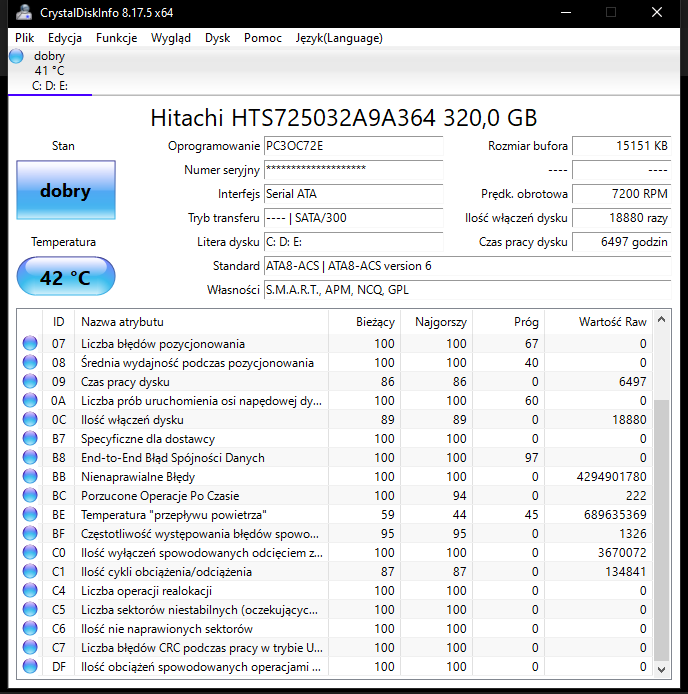Click the status orb for attribute 07
Screen dimensions: 688x694
tap(30, 343)
